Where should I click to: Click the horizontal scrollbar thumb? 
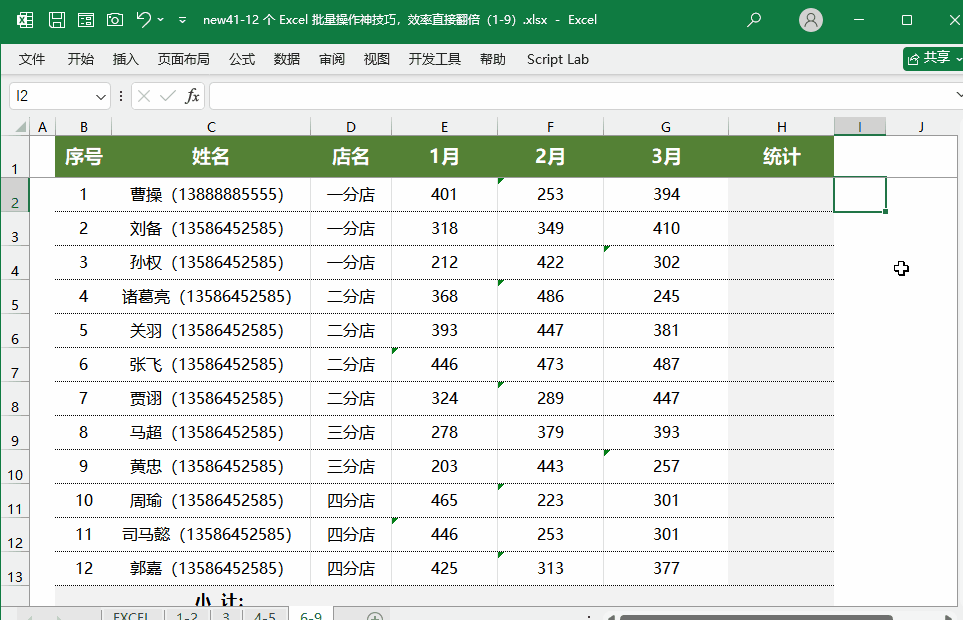point(755,617)
